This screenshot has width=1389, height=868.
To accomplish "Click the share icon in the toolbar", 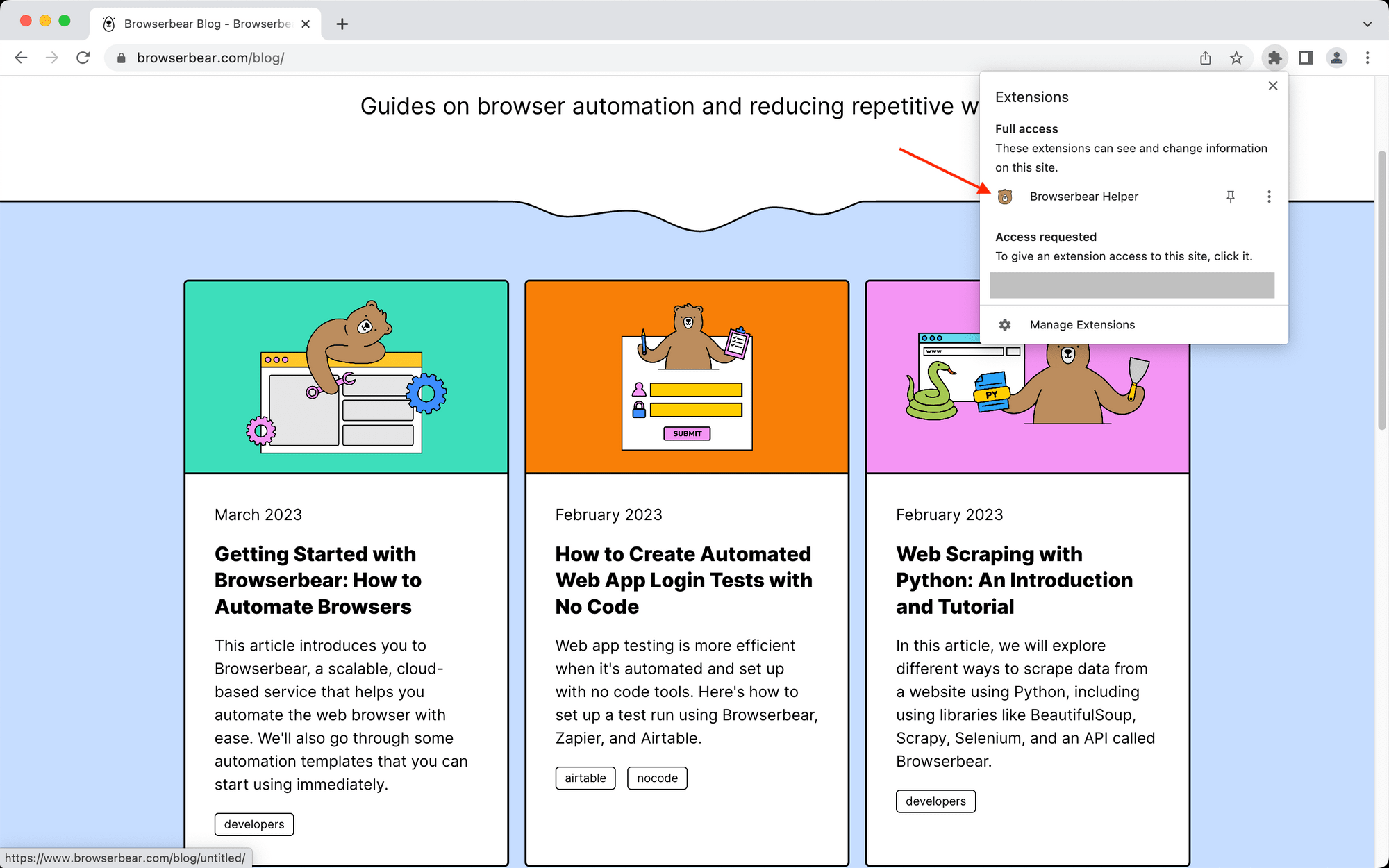I will tap(1205, 58).
